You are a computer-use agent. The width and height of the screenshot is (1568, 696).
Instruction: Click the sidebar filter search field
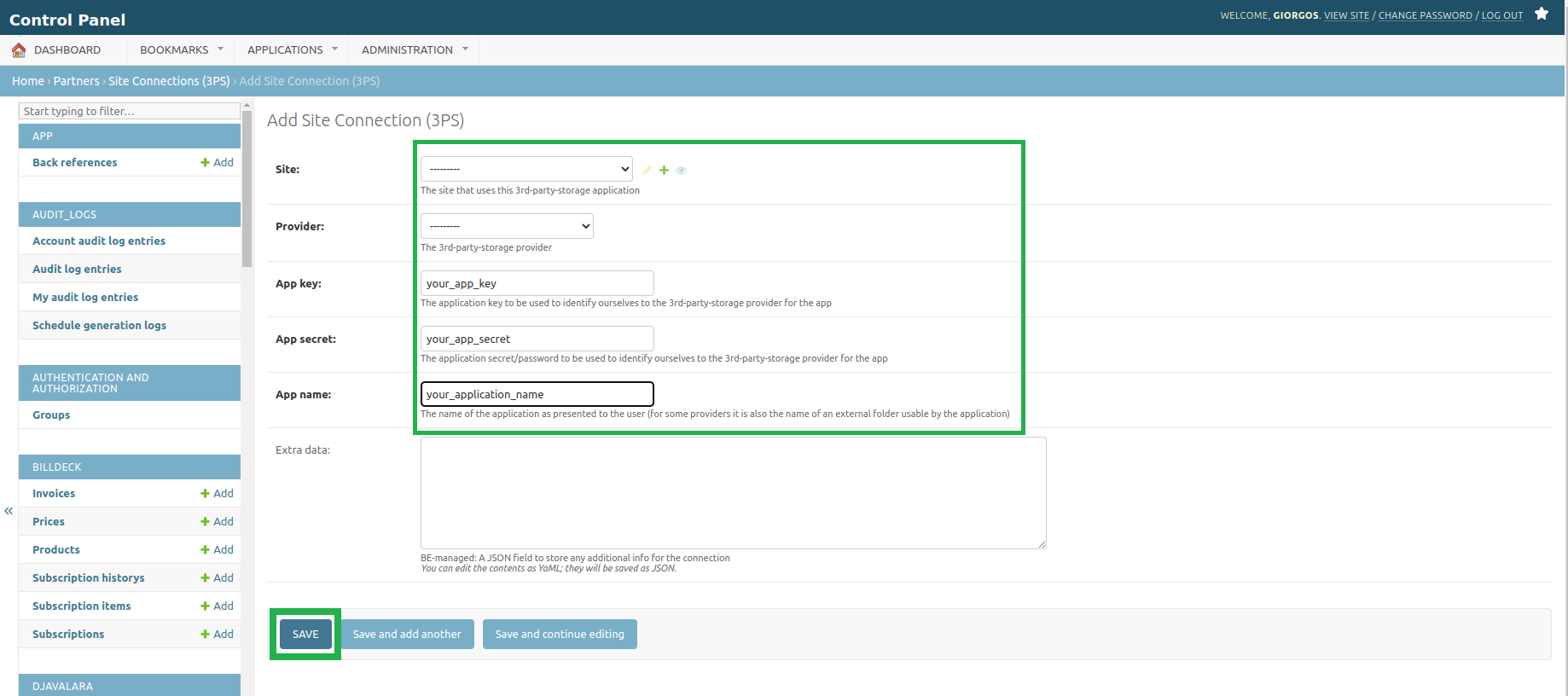click(x=130, y=111)
